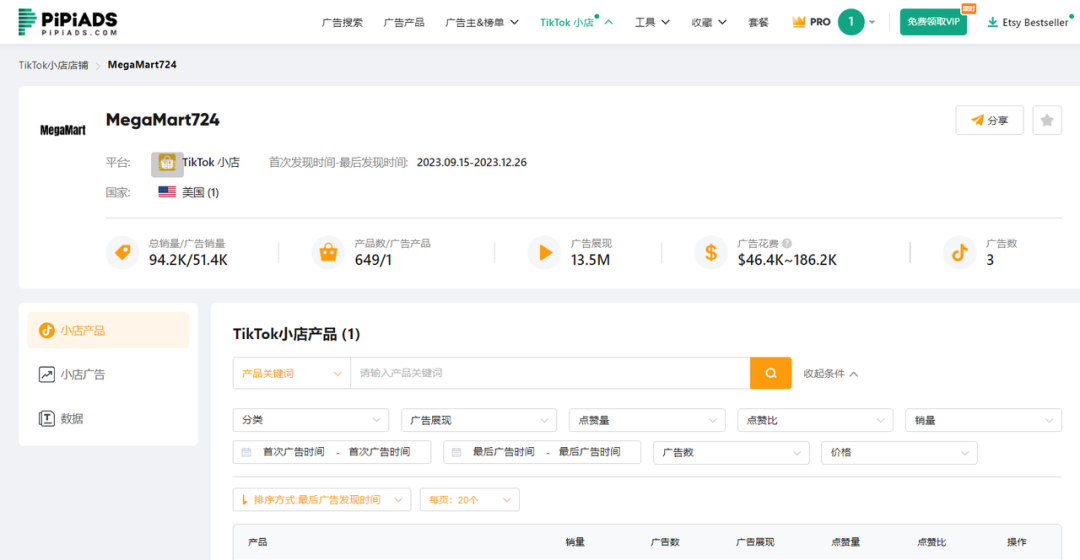Viewport: 1080px width, 560px height.
Task: Focus the product keyword search field
Action: click(550, 373)
